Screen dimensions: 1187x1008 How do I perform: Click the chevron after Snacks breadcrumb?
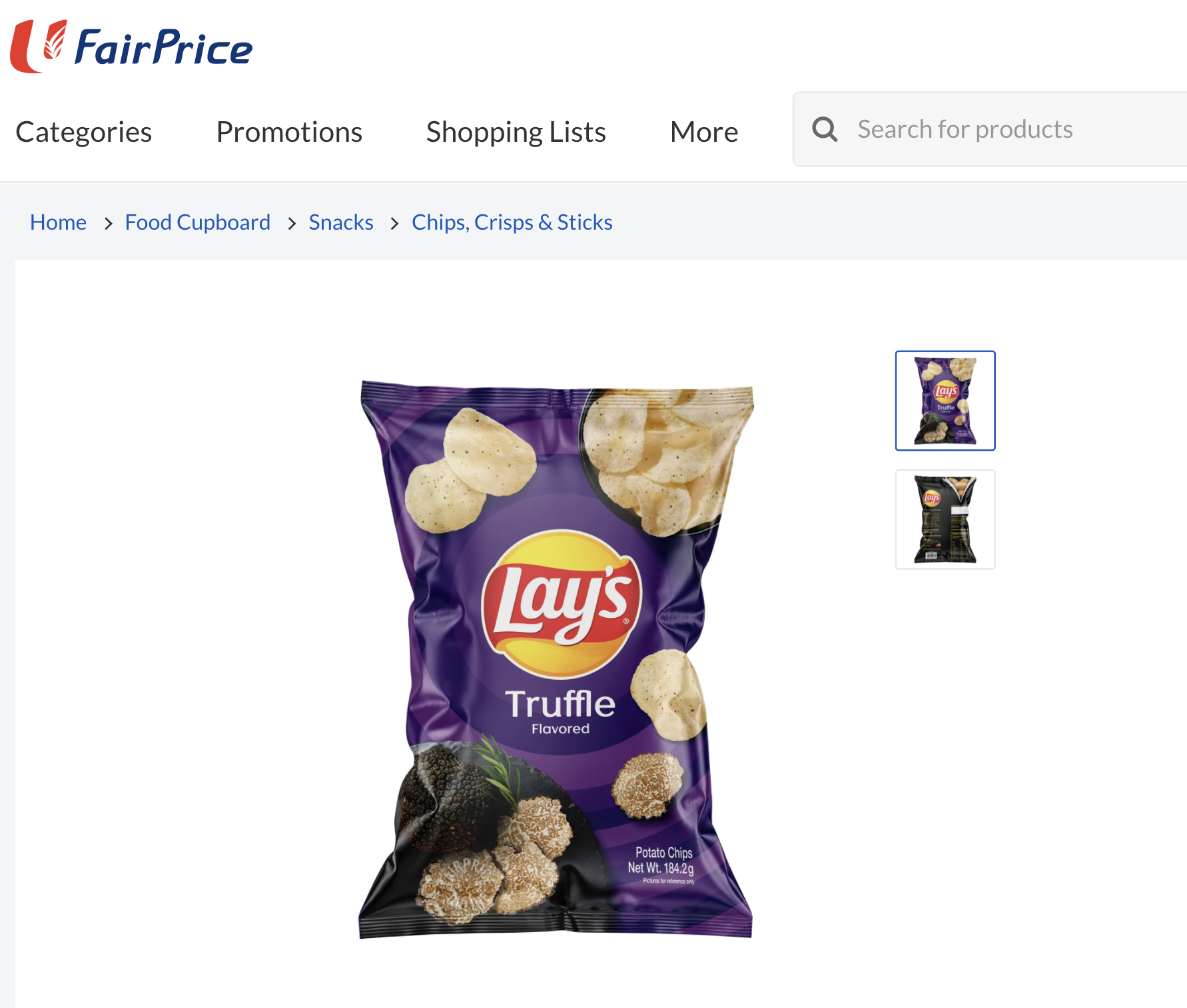pyautogui.click(x=394, y=223)
